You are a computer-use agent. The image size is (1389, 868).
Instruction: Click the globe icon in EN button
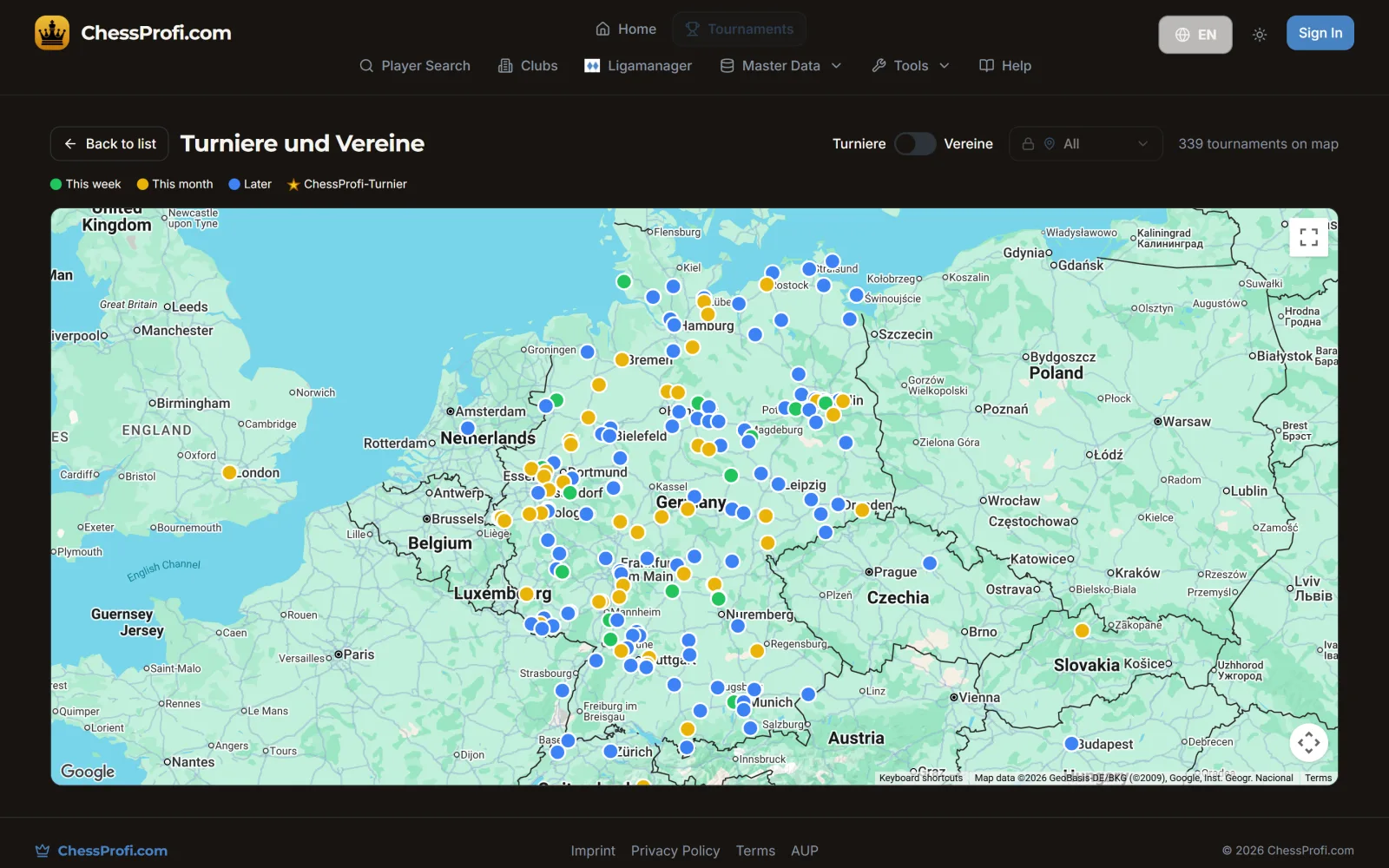(x=1182, y=35)
